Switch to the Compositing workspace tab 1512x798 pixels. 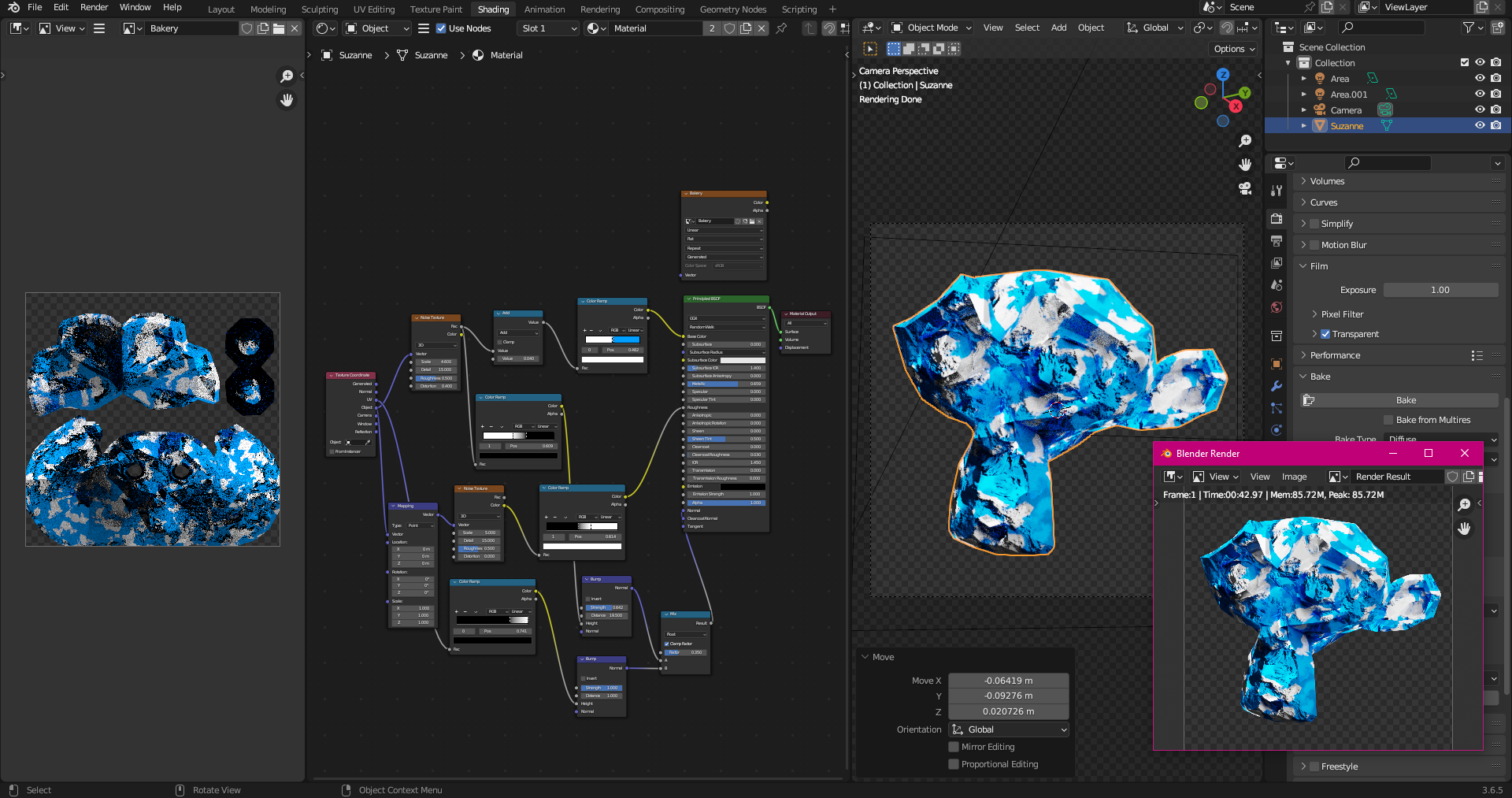point(660,9)
